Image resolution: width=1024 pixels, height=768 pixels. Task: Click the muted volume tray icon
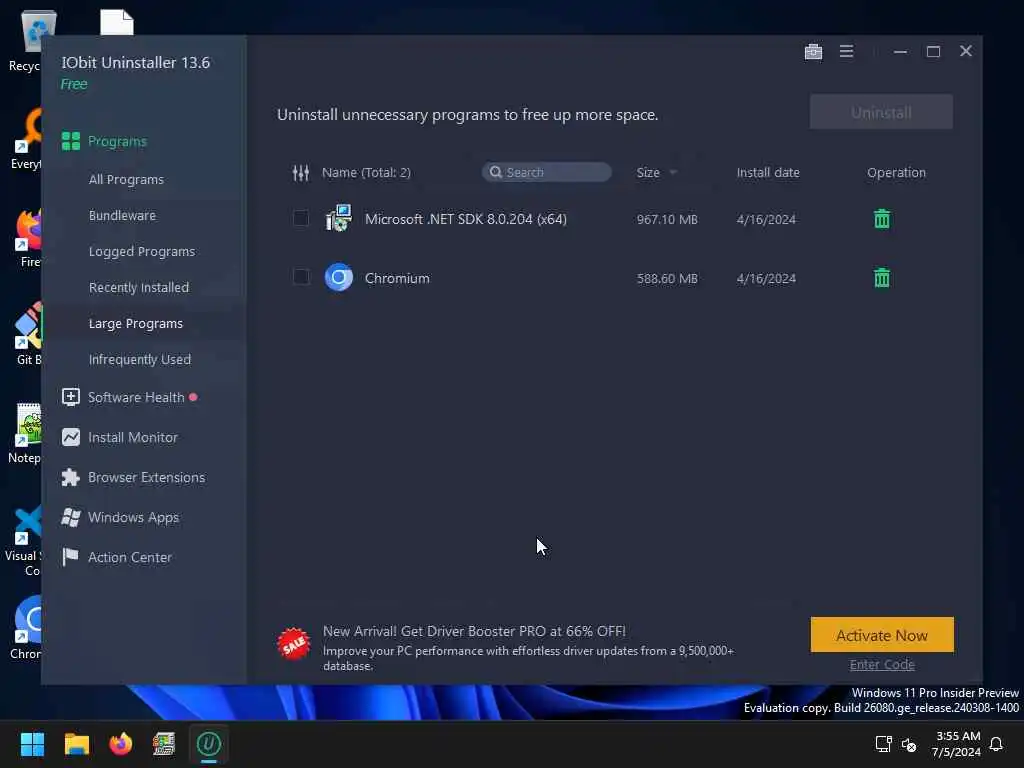pos(908,744)
